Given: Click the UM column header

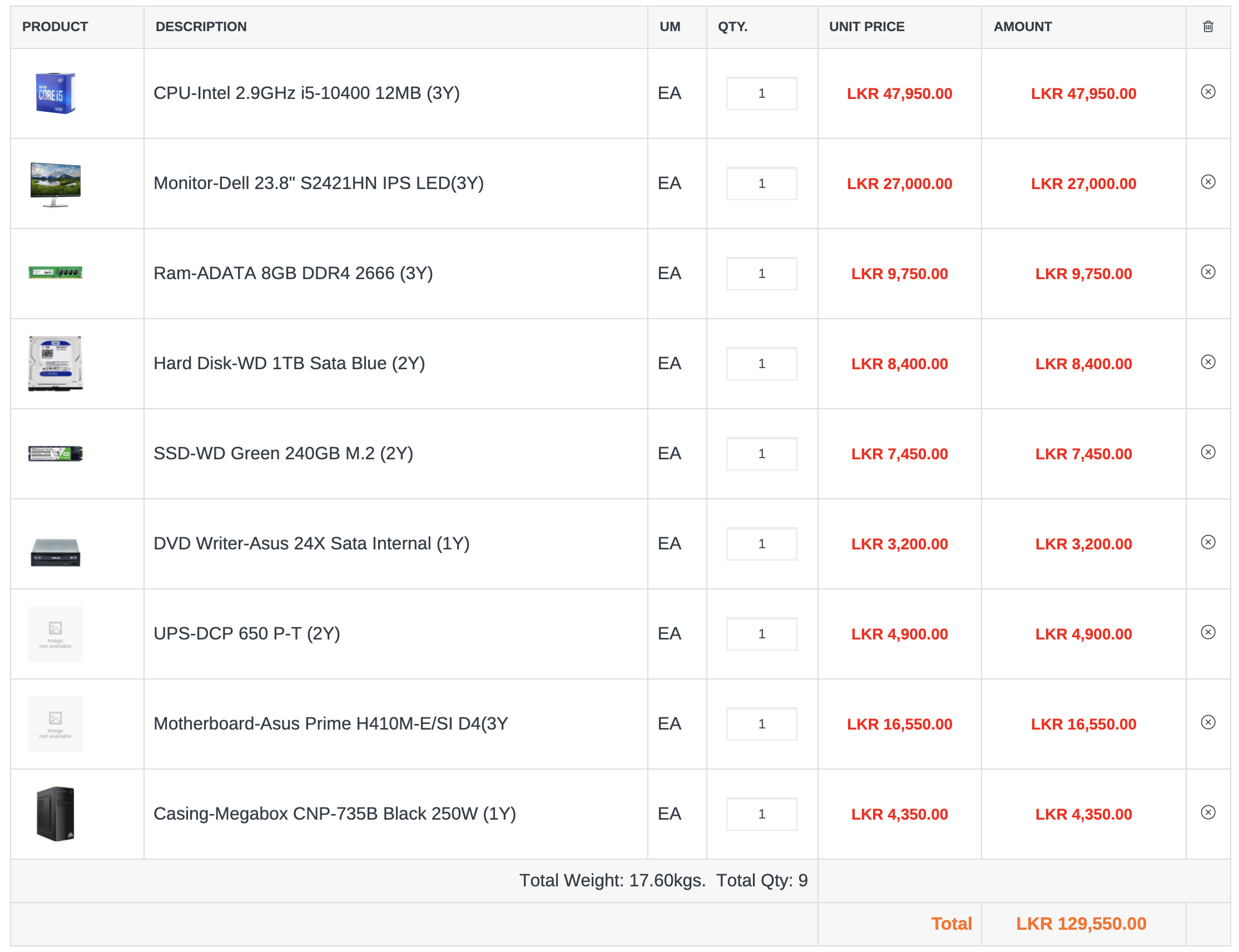Looking at the screenshot, I should [670, 27].
